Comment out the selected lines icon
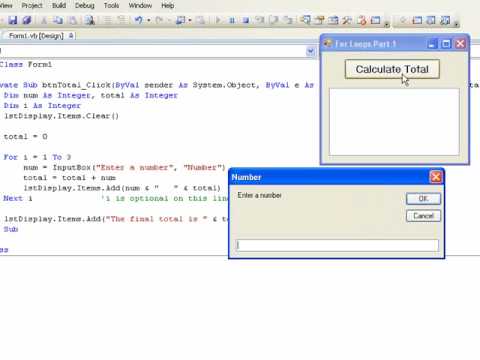Image resolution: width=480 pixels, height=360 pixels. pos(108,20)
